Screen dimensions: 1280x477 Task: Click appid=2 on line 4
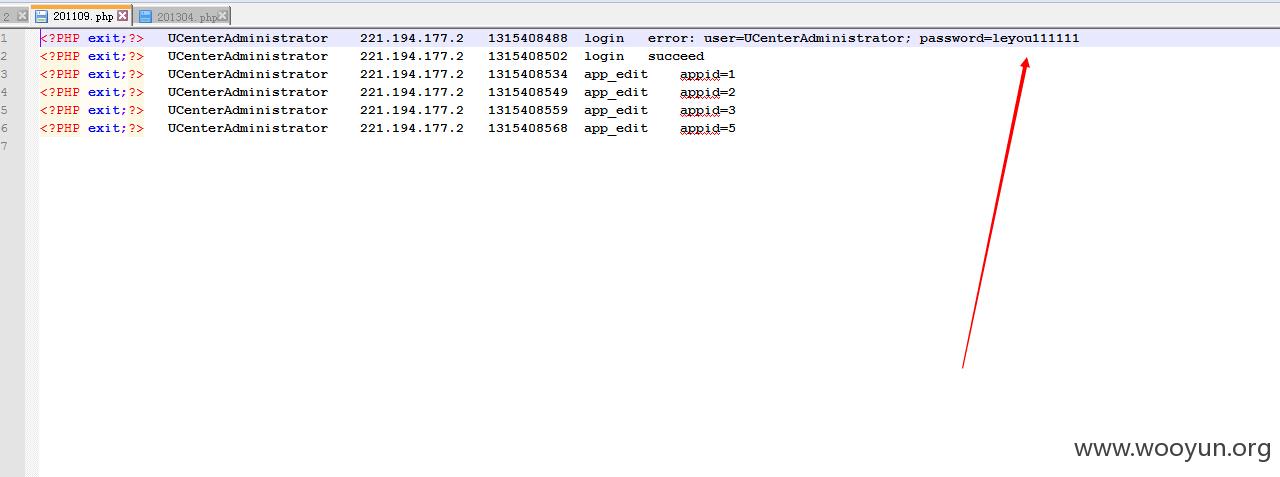(708, 92)
